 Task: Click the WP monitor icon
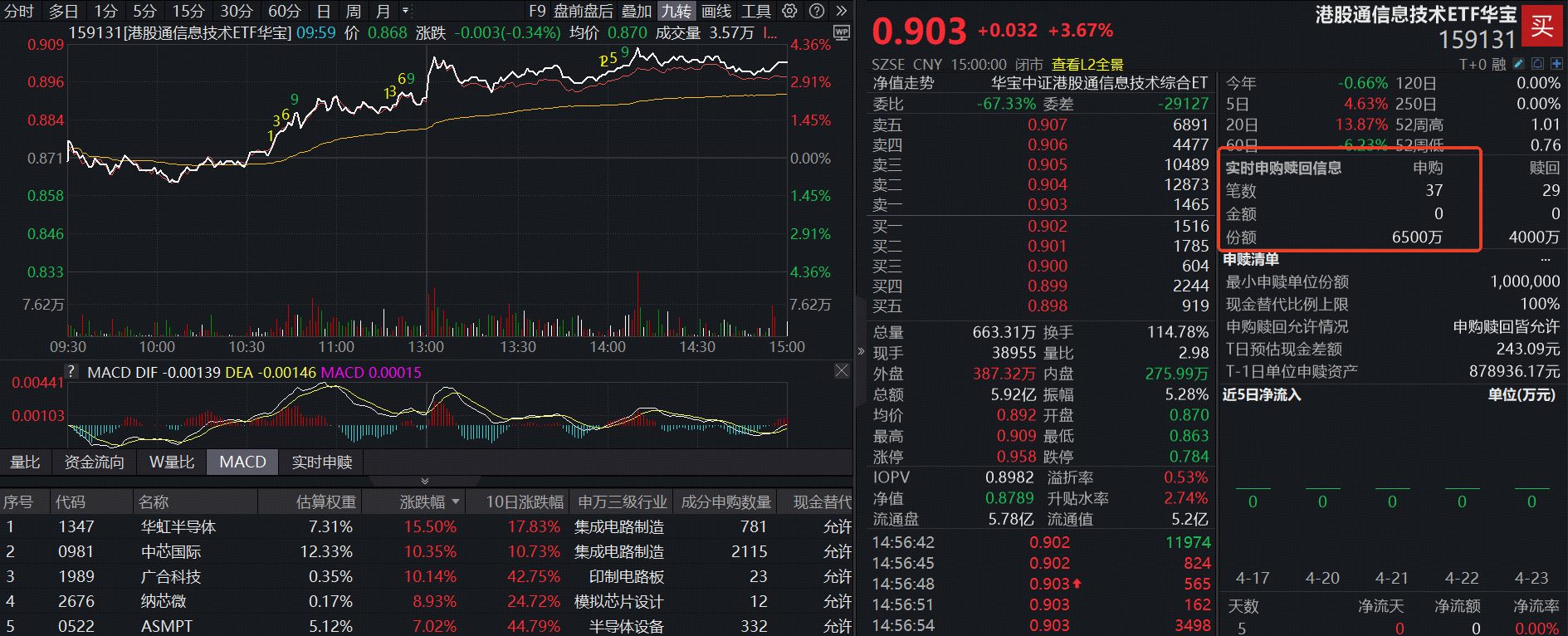click(841, 33)
